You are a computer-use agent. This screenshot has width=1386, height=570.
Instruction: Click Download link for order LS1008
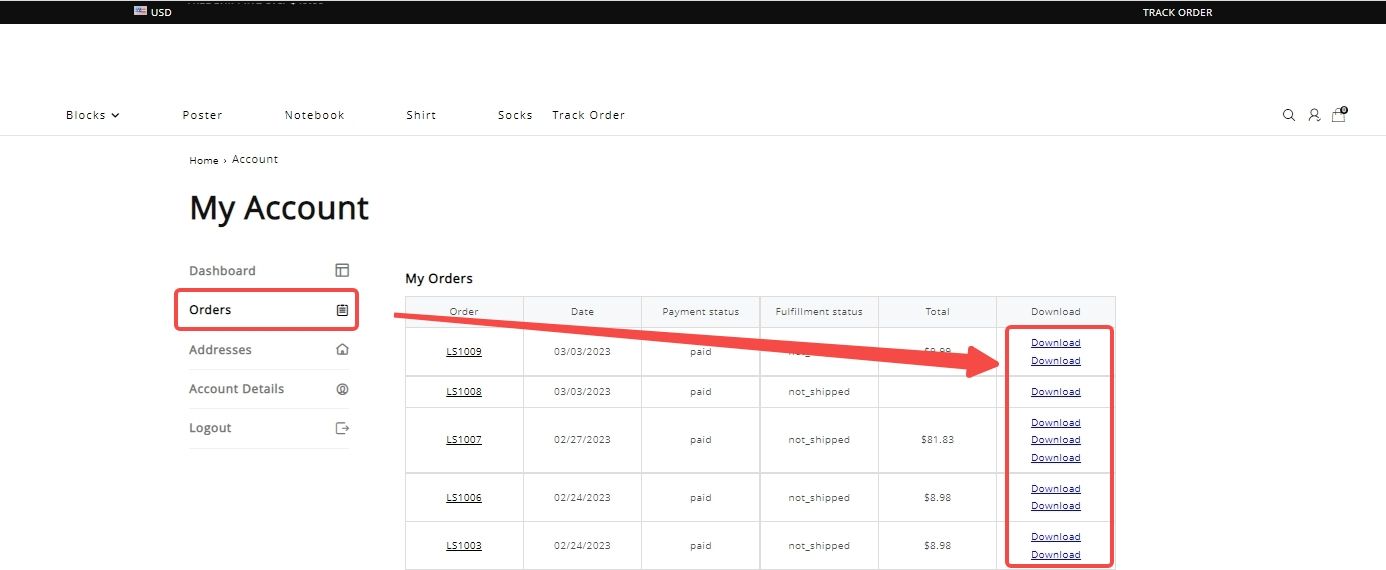1056,391
